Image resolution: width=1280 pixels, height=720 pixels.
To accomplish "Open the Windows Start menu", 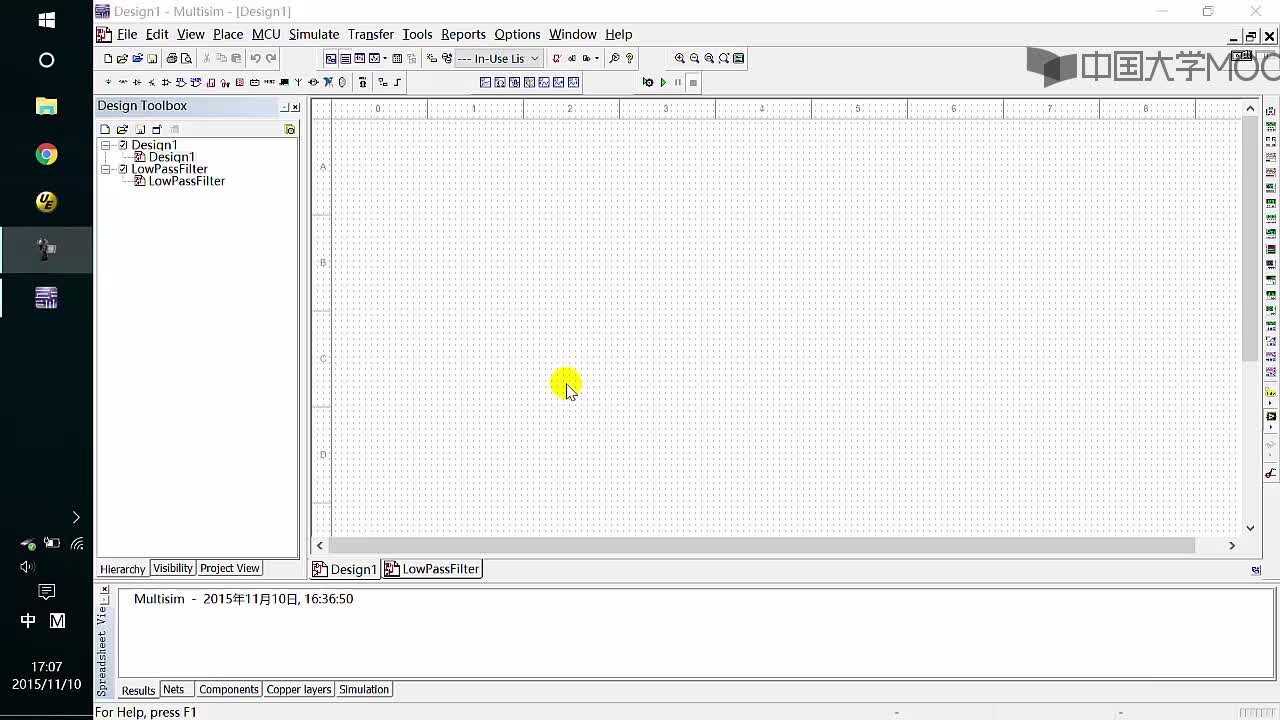I will click(x=46, y=20).
